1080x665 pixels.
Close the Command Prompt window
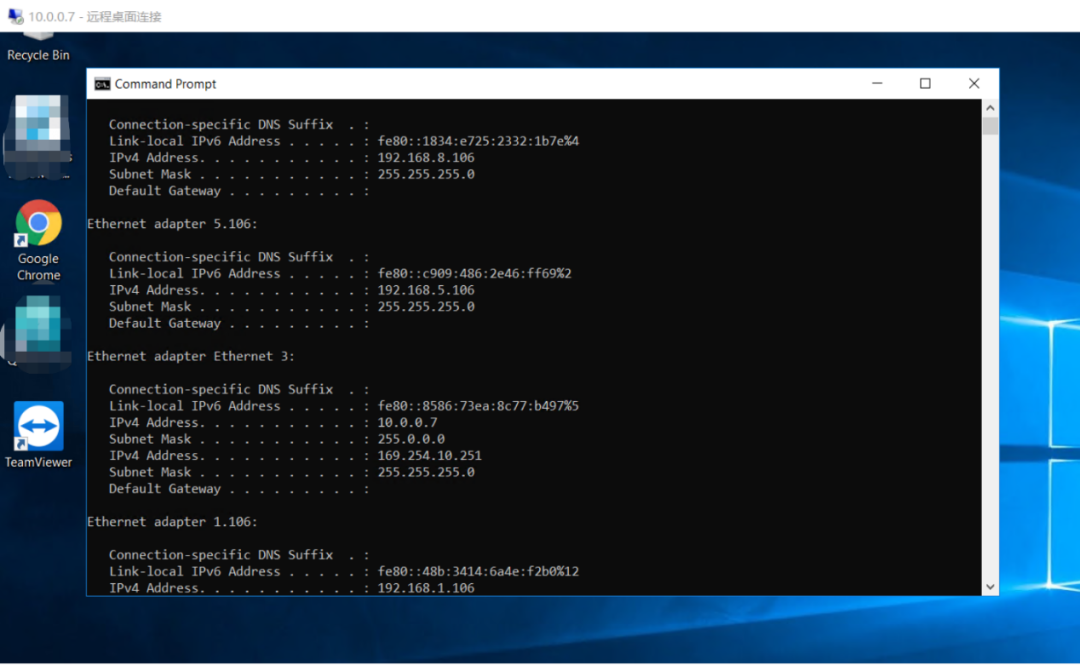point(974,83)
